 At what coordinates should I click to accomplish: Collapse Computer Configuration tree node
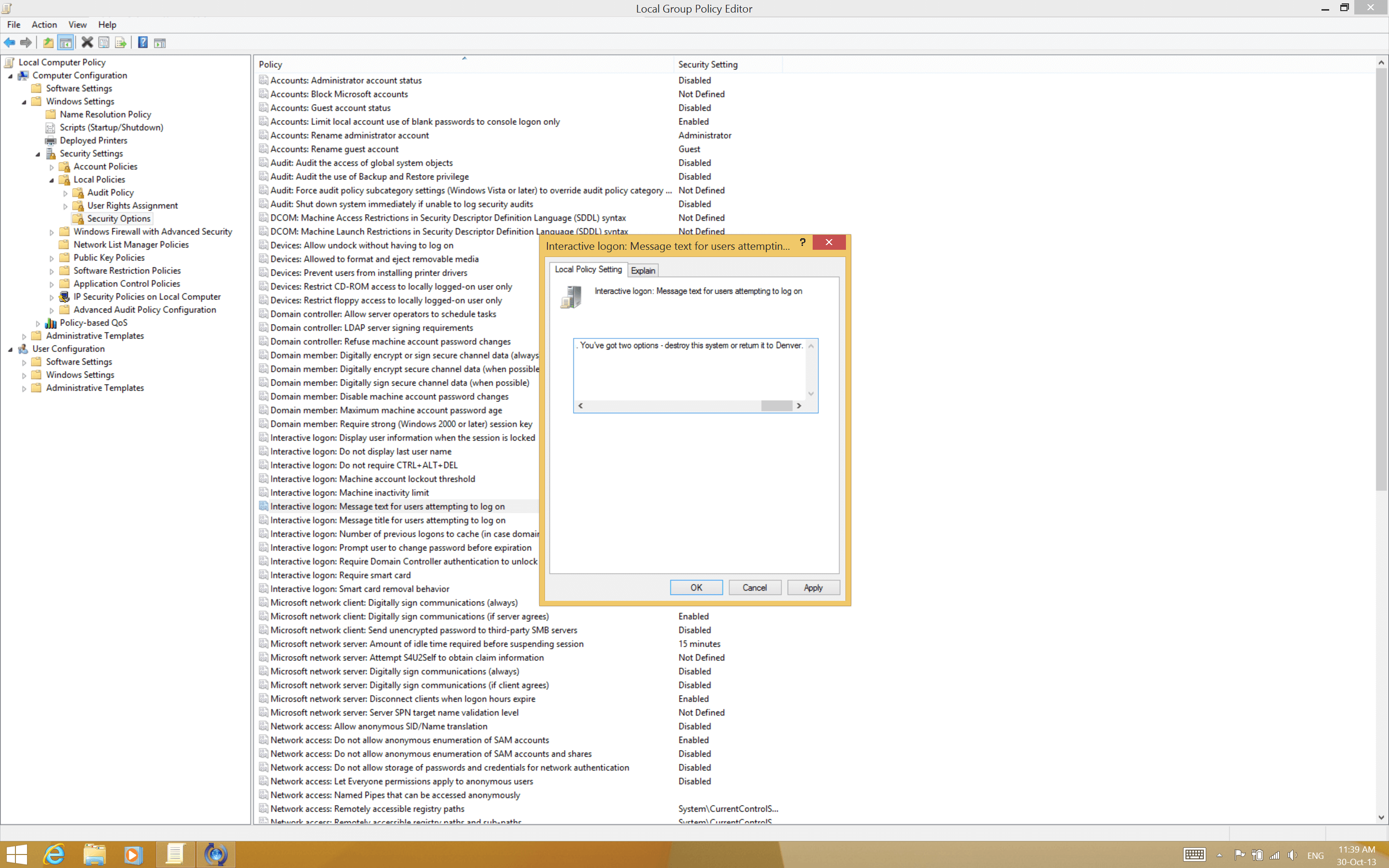point(10,76)
